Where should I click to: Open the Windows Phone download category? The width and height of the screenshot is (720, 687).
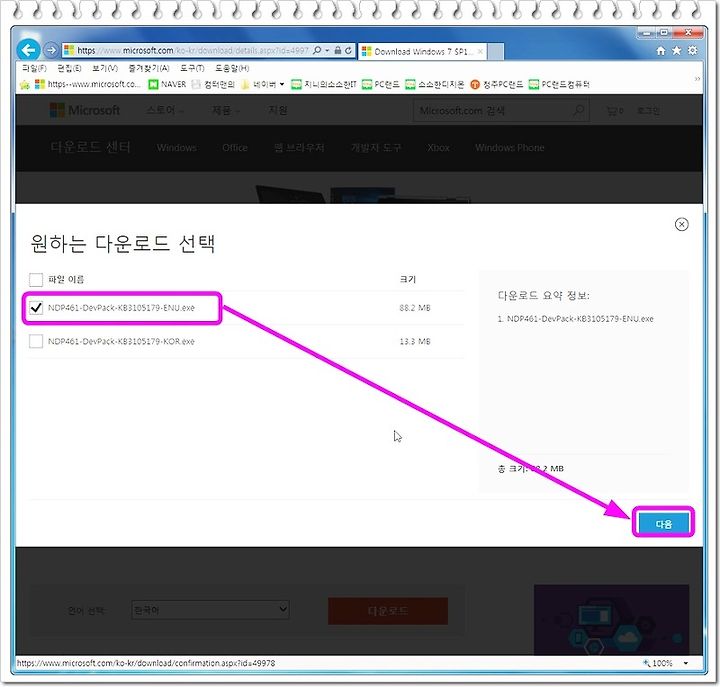point(510,147)
